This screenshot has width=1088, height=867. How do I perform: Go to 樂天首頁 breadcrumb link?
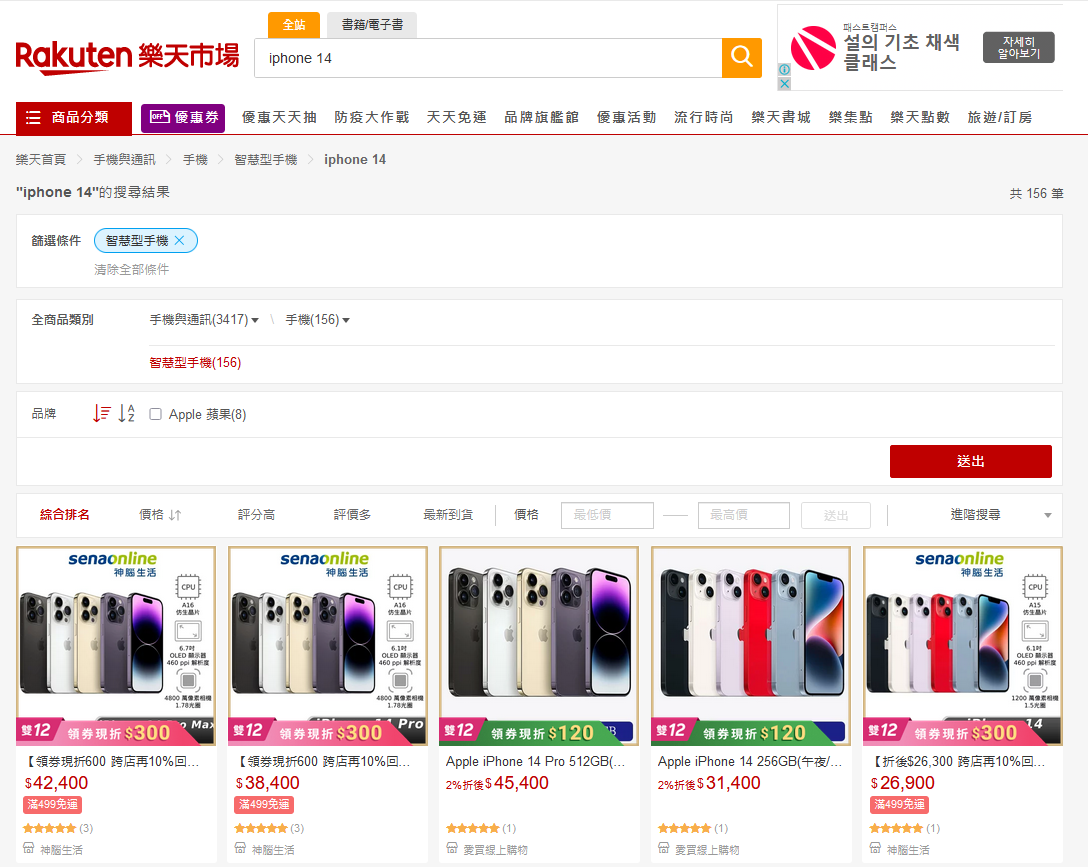(x=41, y=160)
